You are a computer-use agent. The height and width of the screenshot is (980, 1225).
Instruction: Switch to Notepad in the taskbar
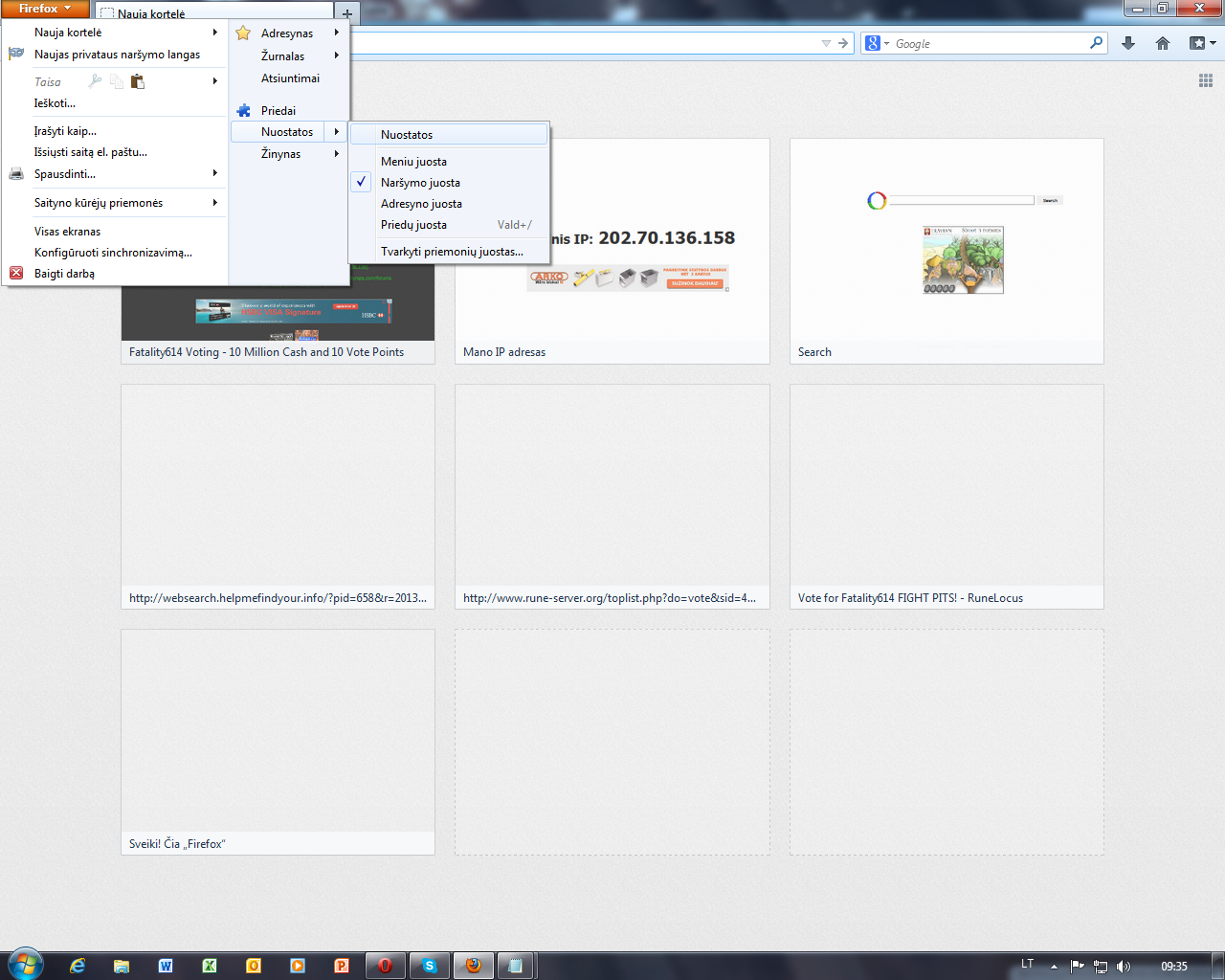(x=516, y=966)
